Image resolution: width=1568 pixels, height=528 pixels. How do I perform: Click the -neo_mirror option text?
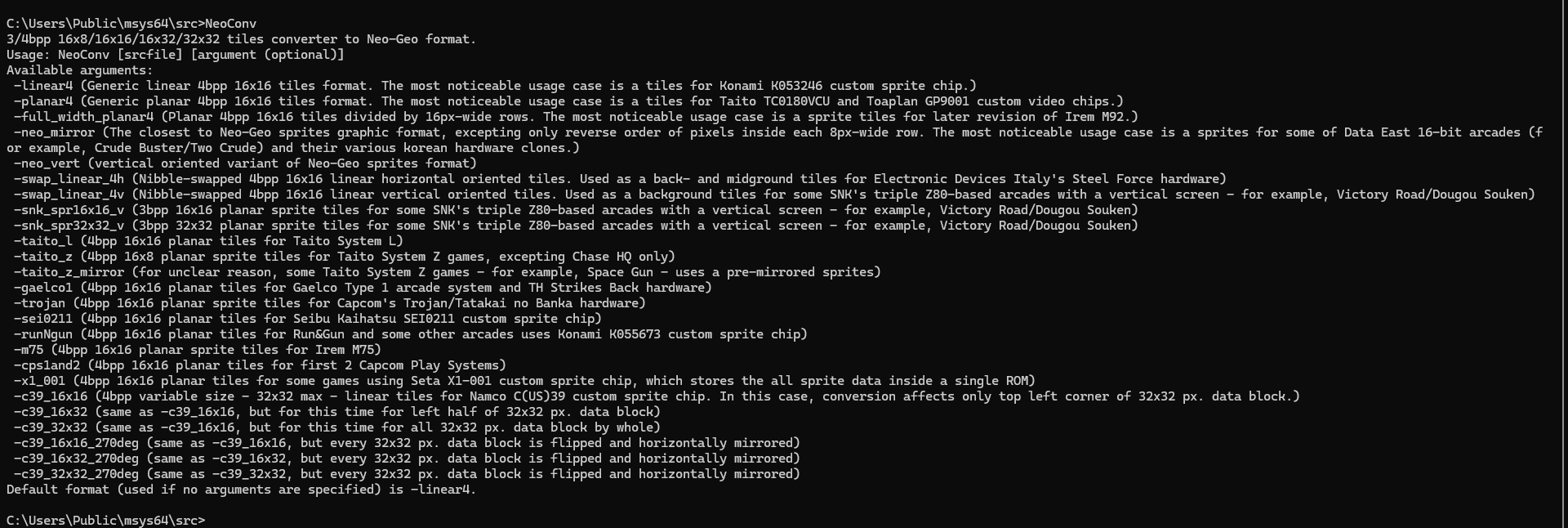click(x=54, y=132)
